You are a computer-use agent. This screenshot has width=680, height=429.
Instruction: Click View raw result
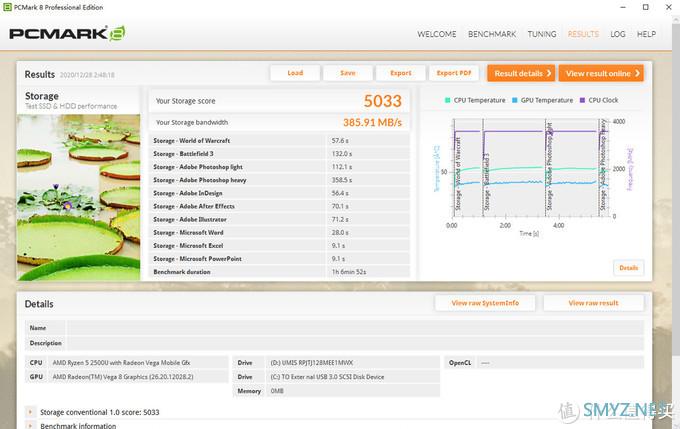point(593,303)
